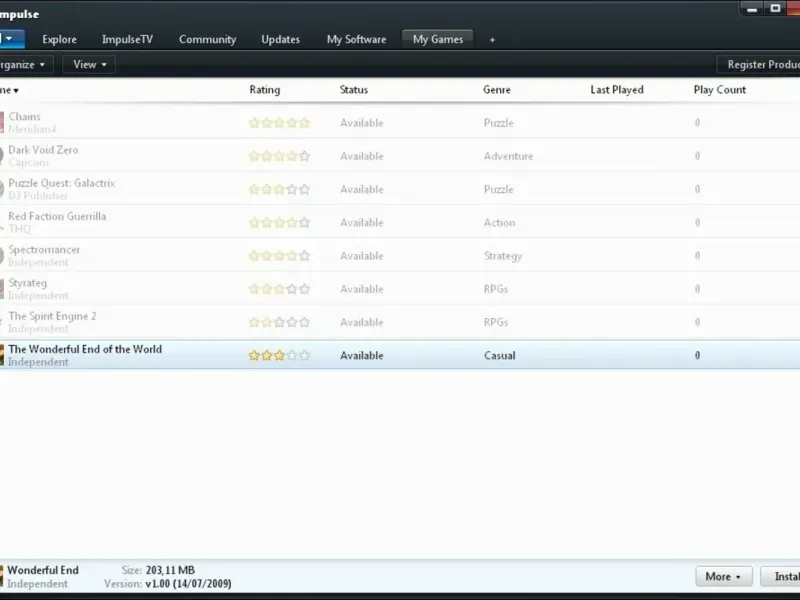The width and height of the screenshot is (800, 600).
Task: Click the Spectromancer game icon
Action: click(x=2, y=255)
